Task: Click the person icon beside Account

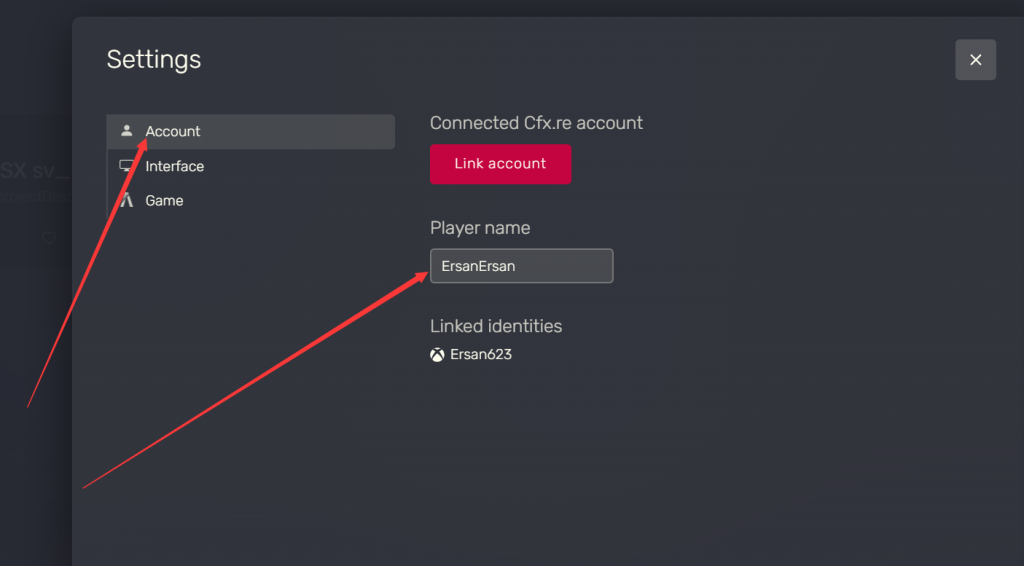Action: (x=127, y=131)
